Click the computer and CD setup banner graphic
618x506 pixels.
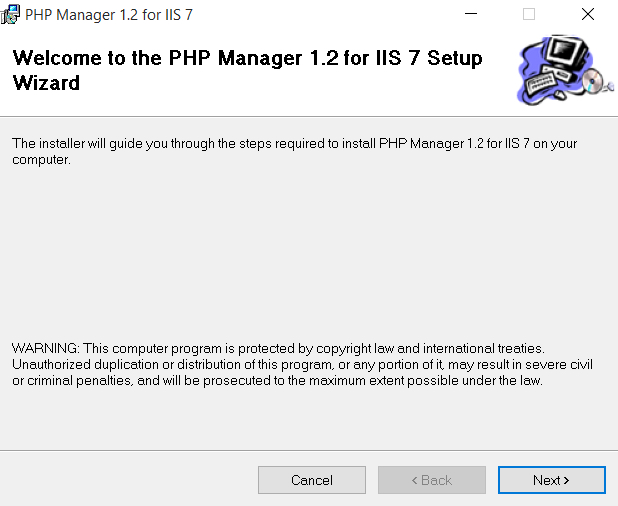565,70
